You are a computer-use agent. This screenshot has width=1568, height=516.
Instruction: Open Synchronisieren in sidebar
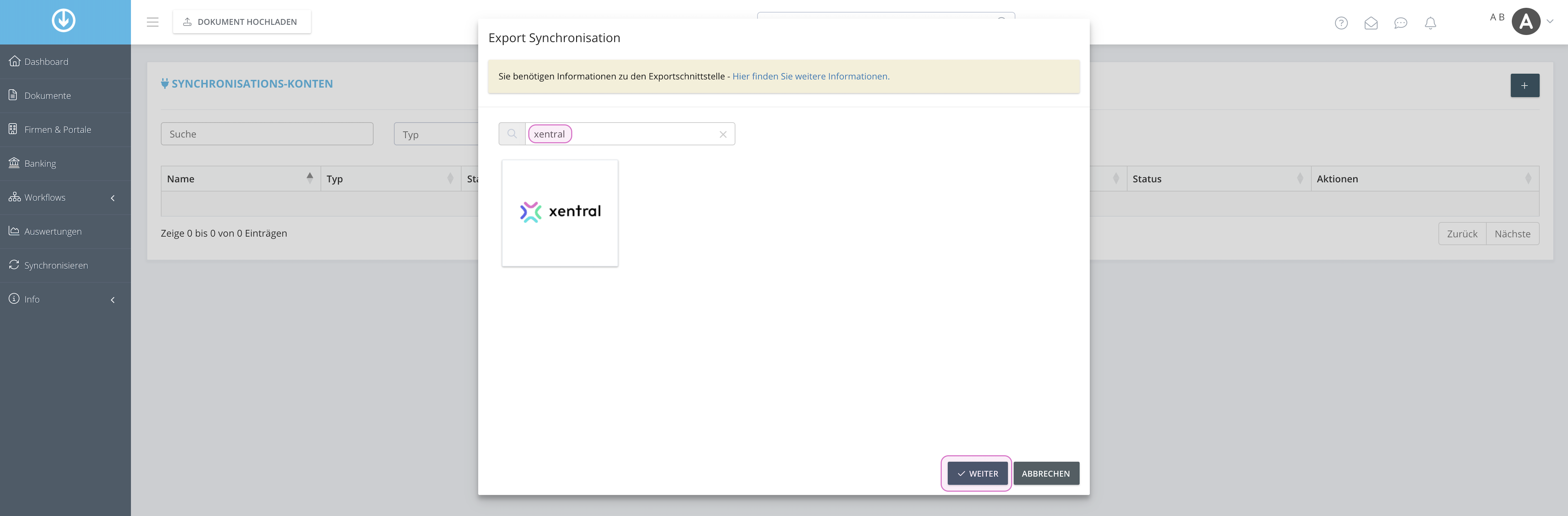point(65,265)
